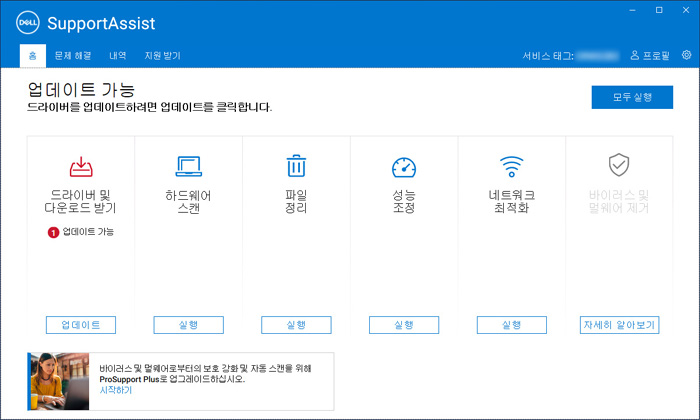This screenshot has width=700, height=420.
Task: Click the 네트워크 최적화 Wi-Fi icon
Action: pyautogui.click(x=512, y=166)
